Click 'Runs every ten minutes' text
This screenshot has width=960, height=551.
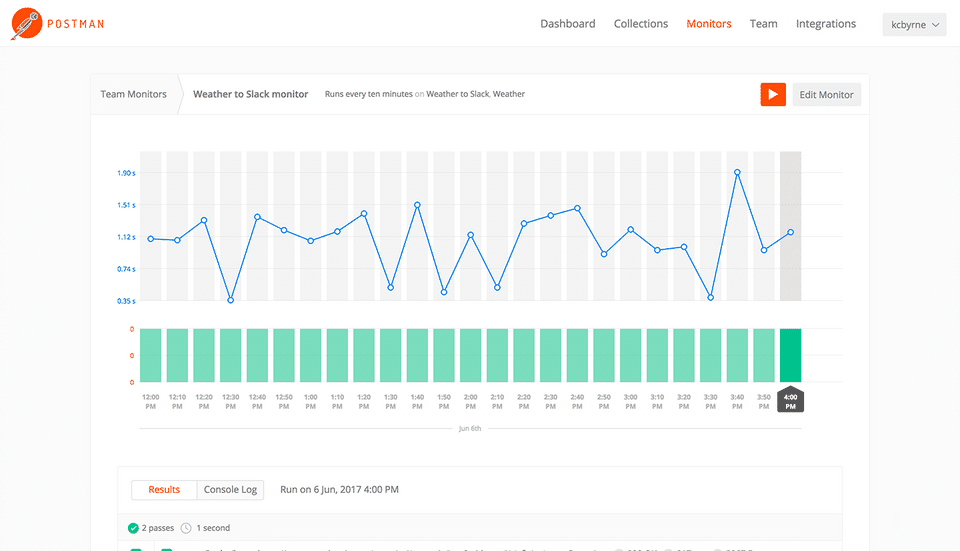pyautogui.click(x=369, y=94)
